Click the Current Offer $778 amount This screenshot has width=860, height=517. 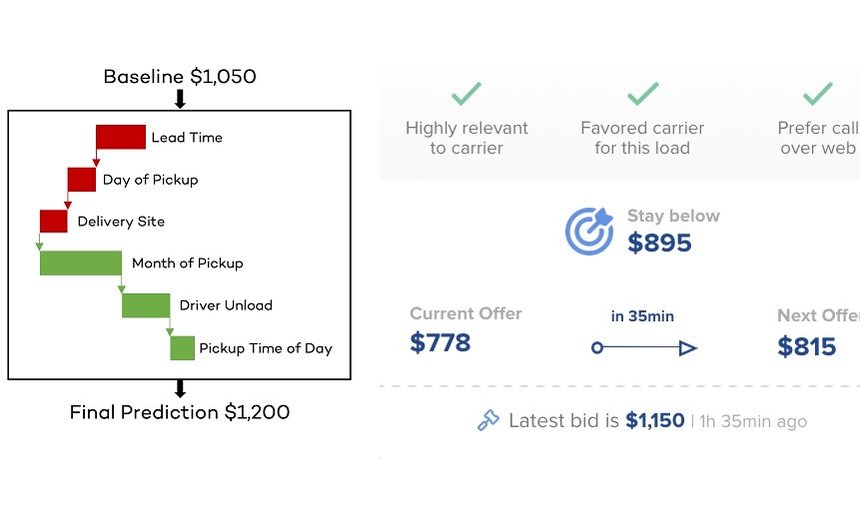click(440, 343)
